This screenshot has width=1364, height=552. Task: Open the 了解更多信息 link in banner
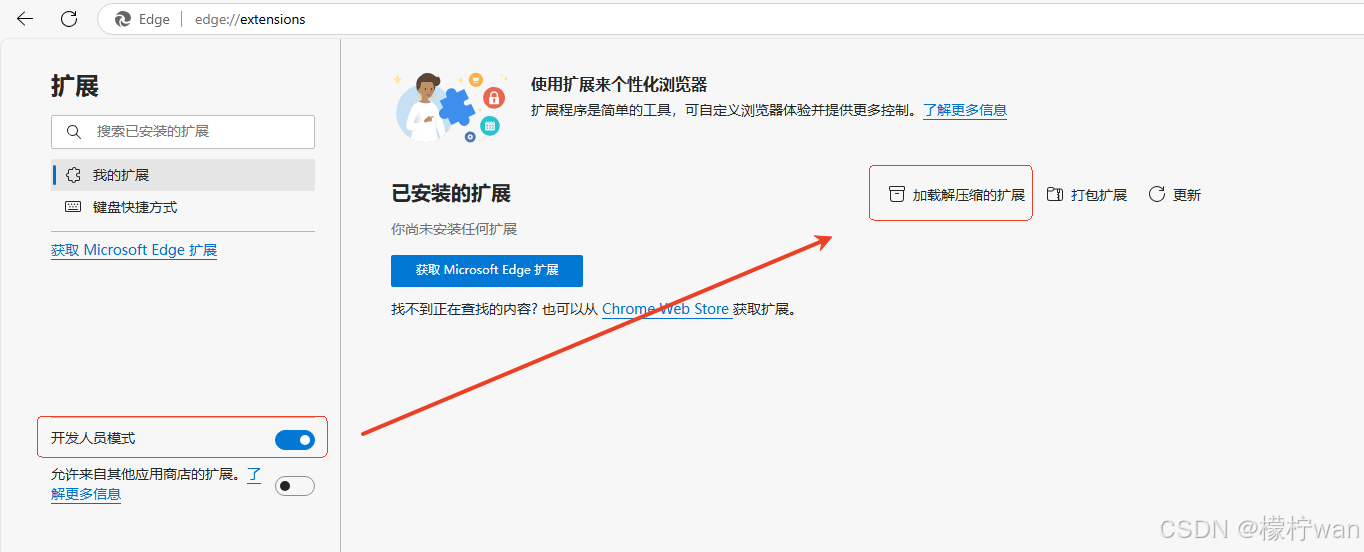(965, 110)
